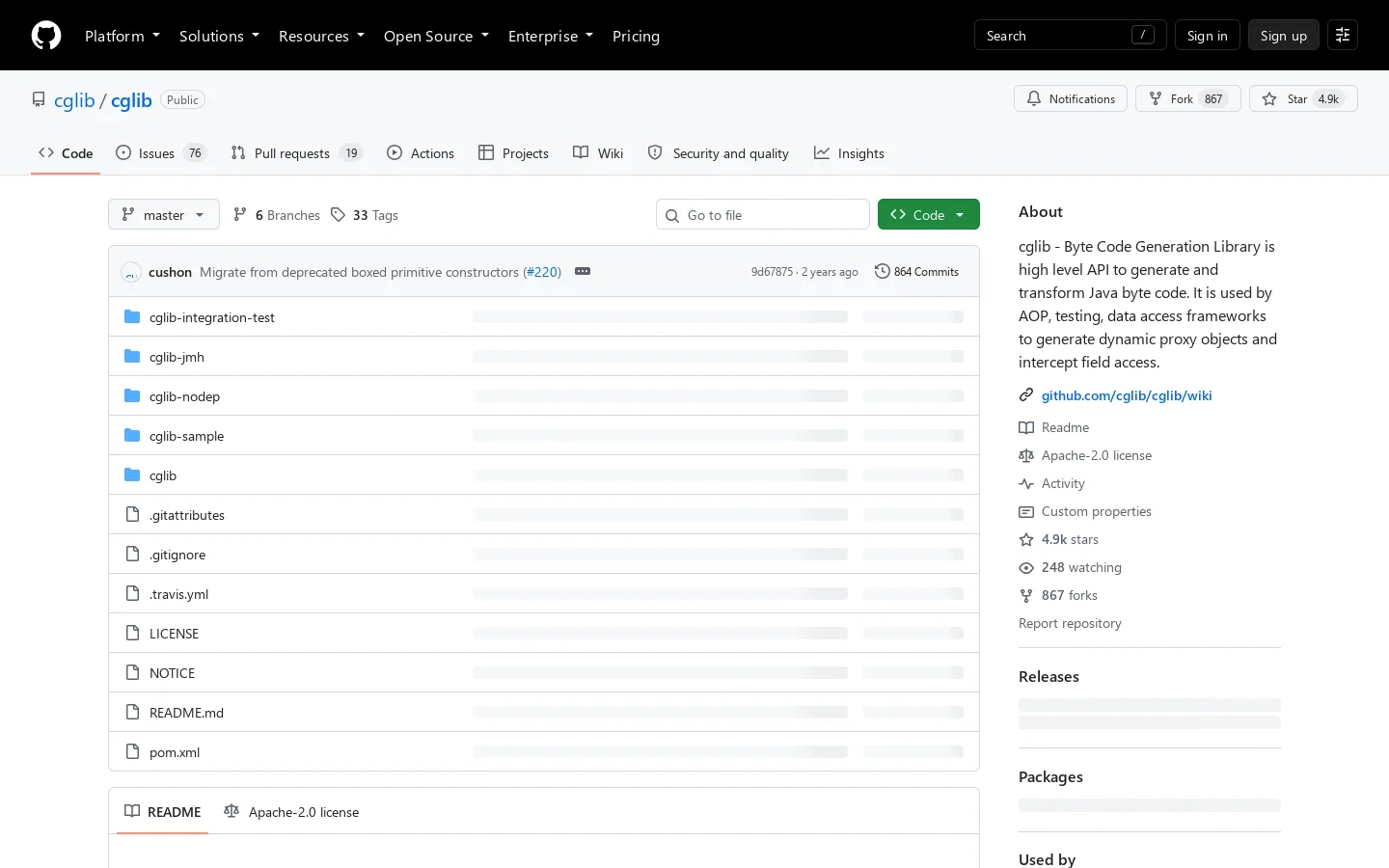
Task: Select the Insights tab
Action: pos(849,153)
